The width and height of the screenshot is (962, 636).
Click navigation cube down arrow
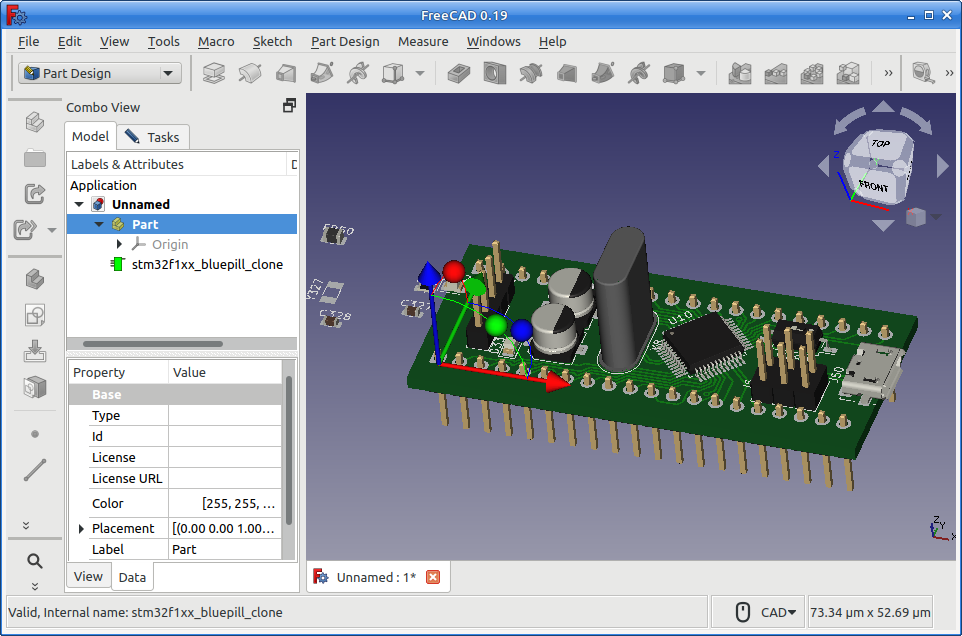[883, 225]
